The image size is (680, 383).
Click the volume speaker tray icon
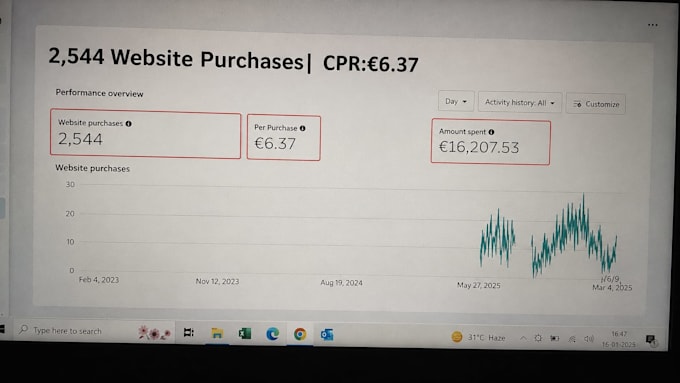coord(589,339)
